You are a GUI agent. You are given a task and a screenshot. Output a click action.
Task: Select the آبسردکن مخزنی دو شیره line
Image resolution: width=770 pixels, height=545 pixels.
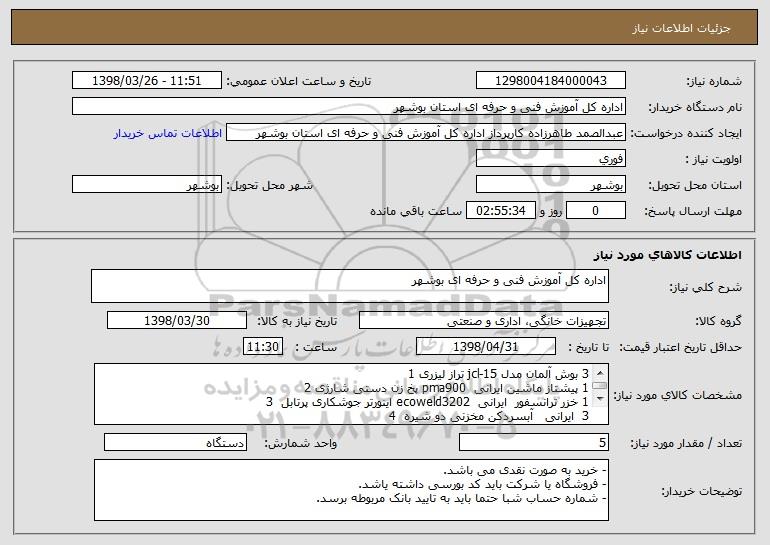(489, 416)
